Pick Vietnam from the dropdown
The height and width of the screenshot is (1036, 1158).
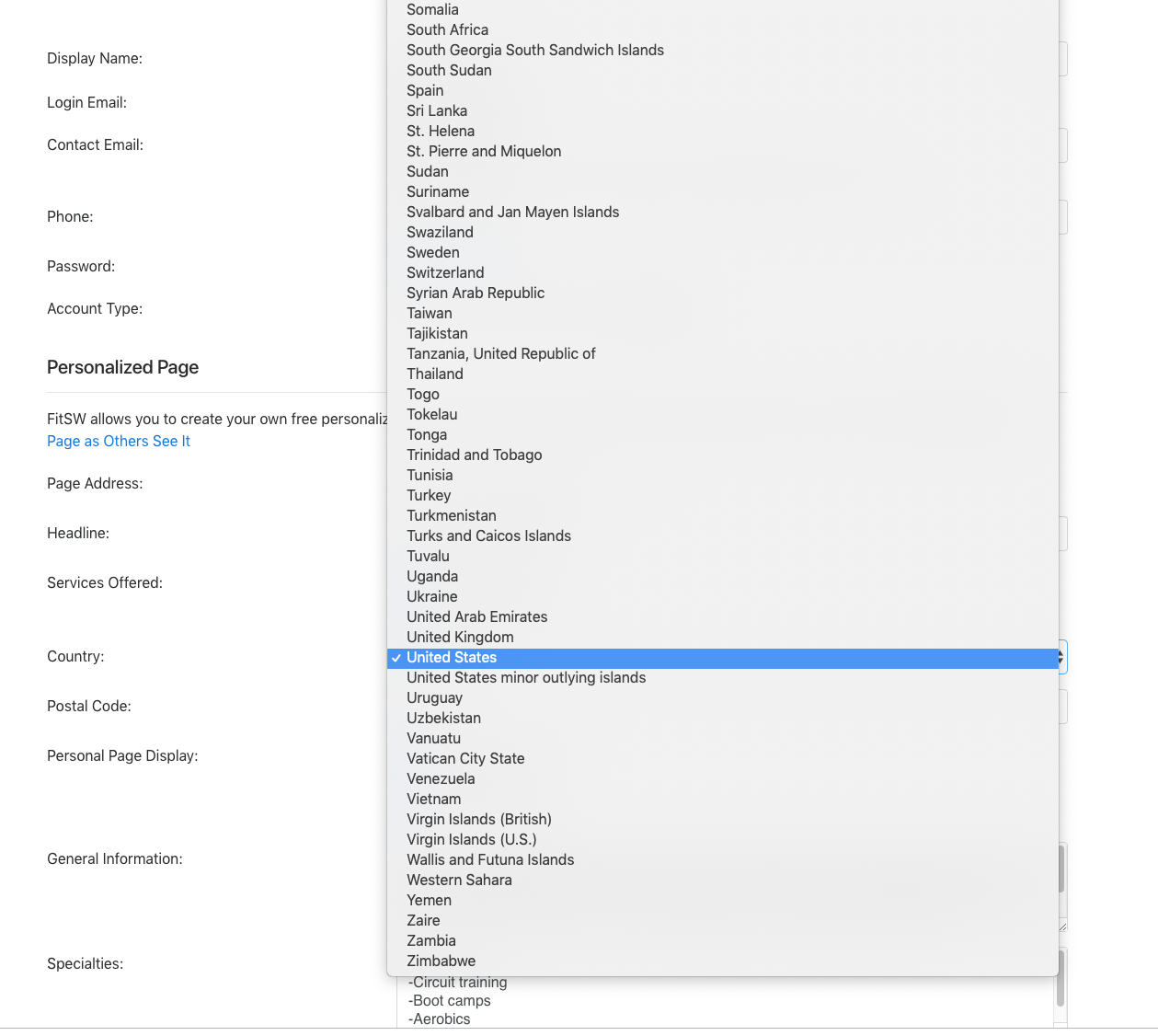point(723,800)
